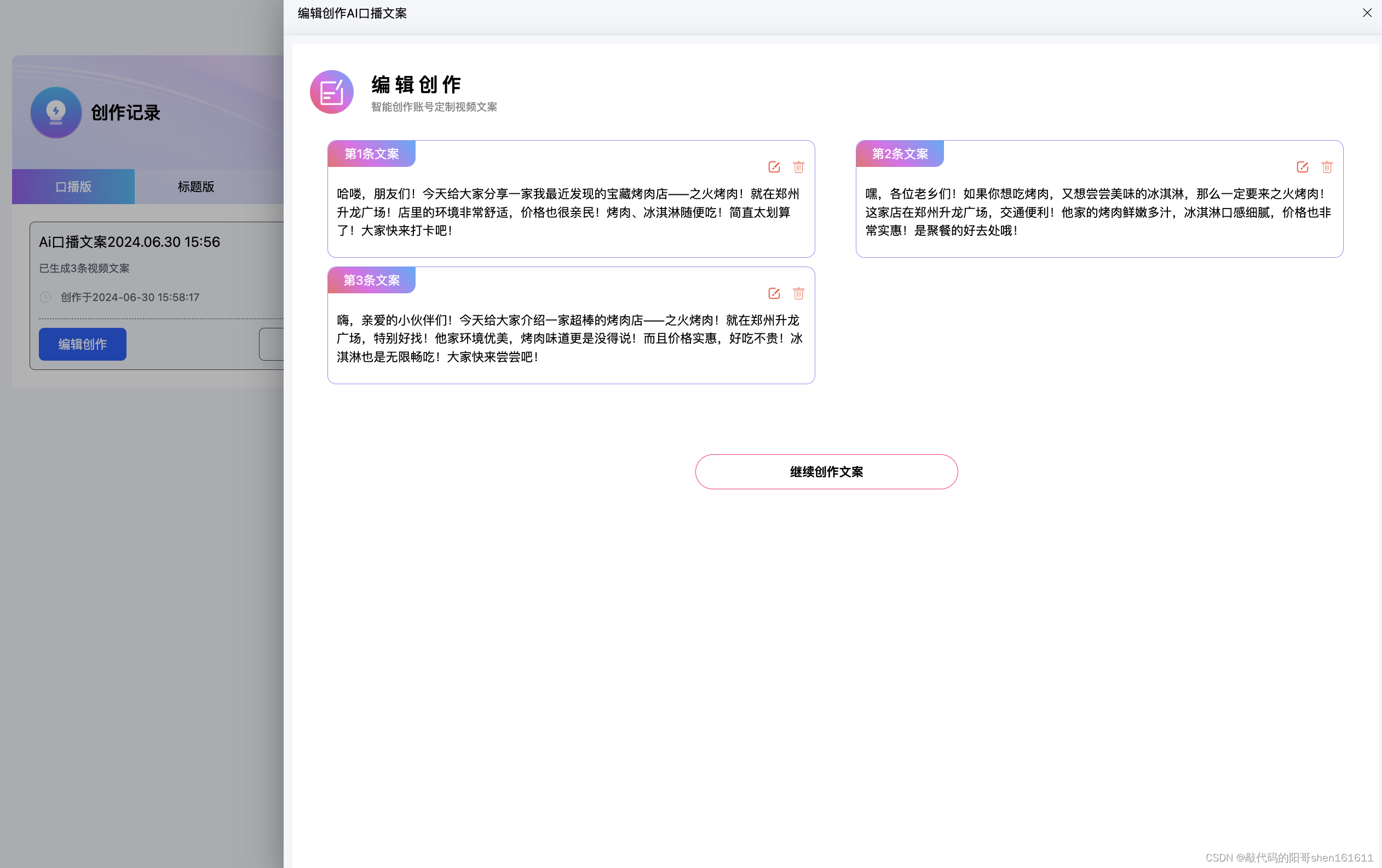Open 编辑创作 blue button in record card
The image size is (1382, 868).
click(x=83, y=344)
